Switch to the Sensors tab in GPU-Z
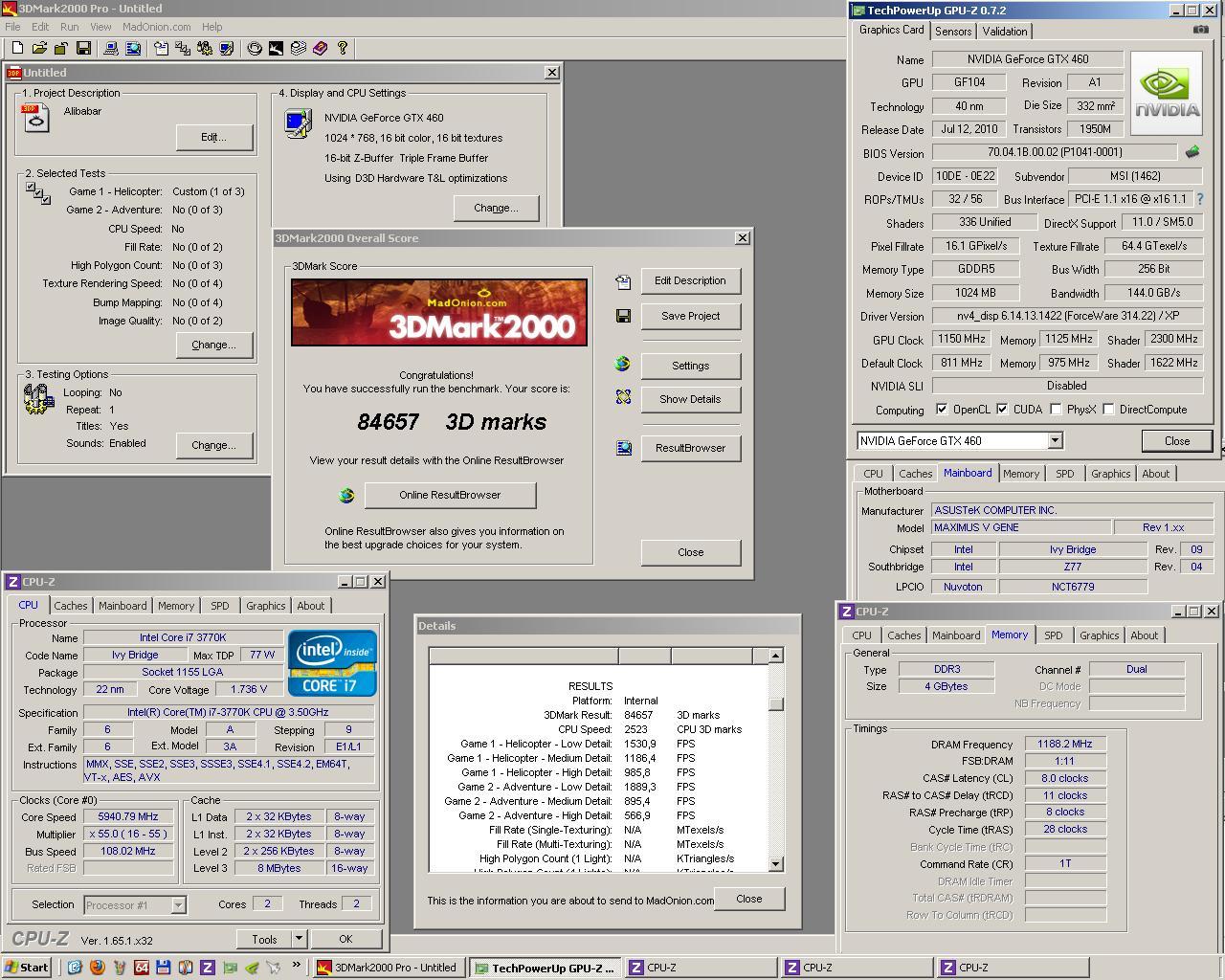 (953, 32)
